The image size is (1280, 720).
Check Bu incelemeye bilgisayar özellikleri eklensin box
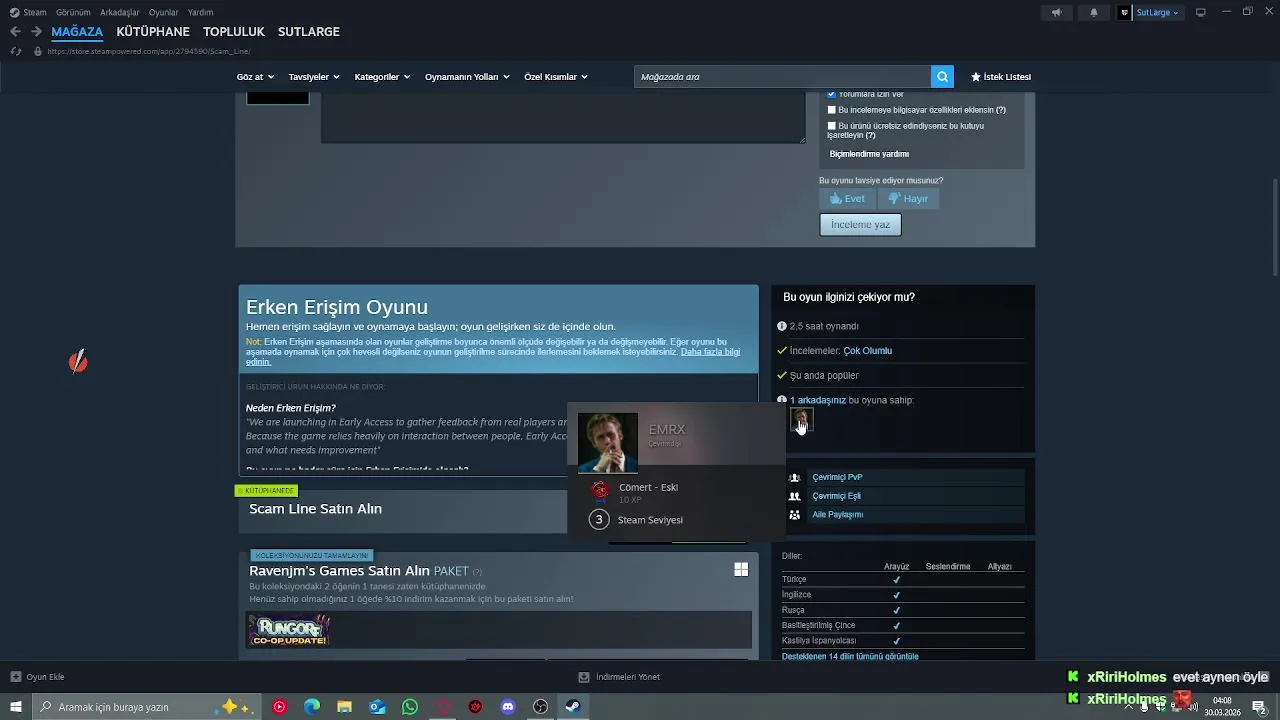[x=831, y=110]
